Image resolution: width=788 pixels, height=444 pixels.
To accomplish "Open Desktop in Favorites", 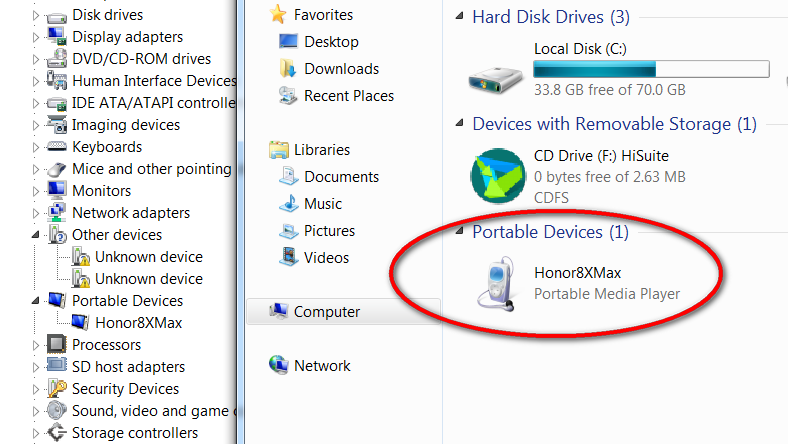I will coord(331,42).
